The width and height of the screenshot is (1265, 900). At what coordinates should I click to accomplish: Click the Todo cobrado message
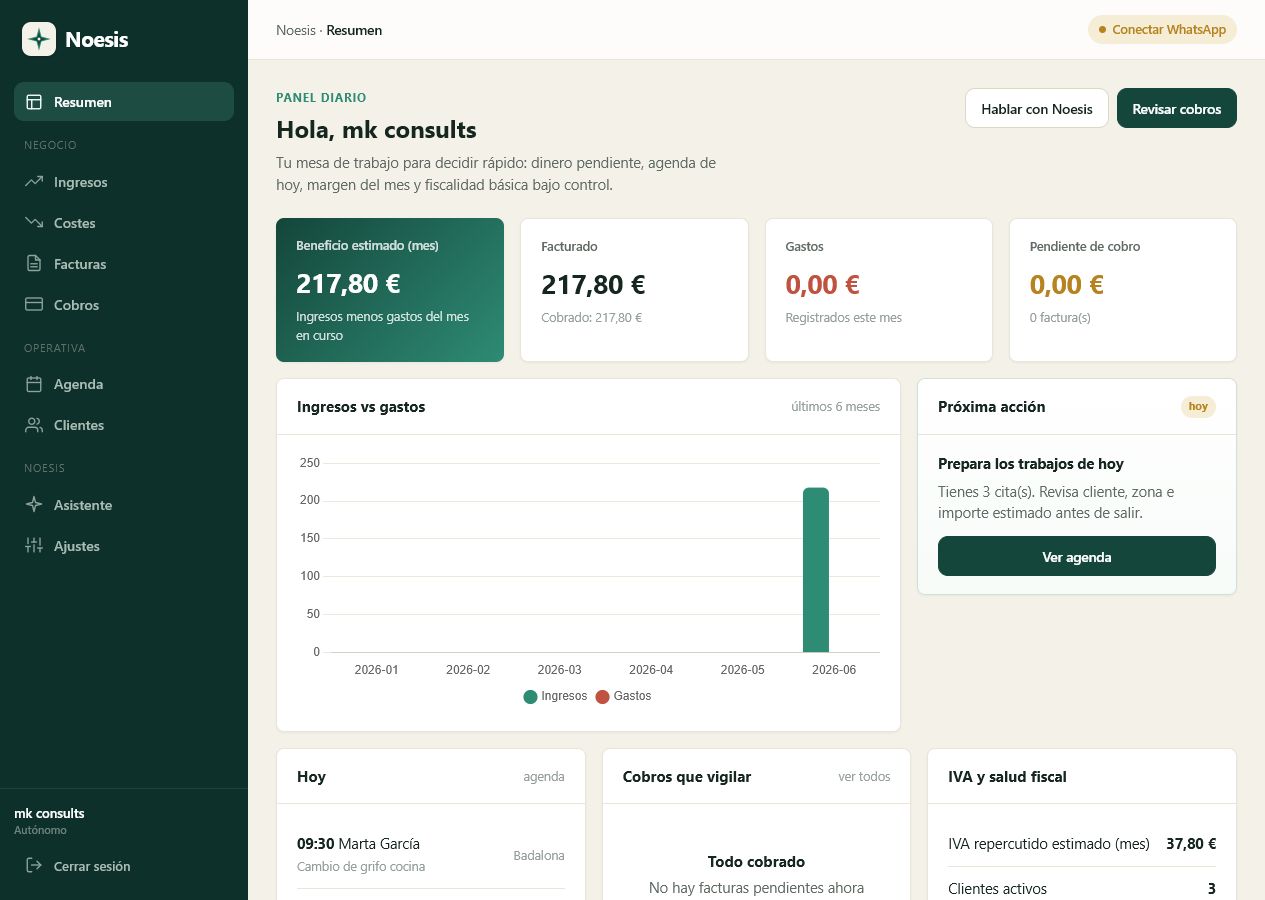756,862
